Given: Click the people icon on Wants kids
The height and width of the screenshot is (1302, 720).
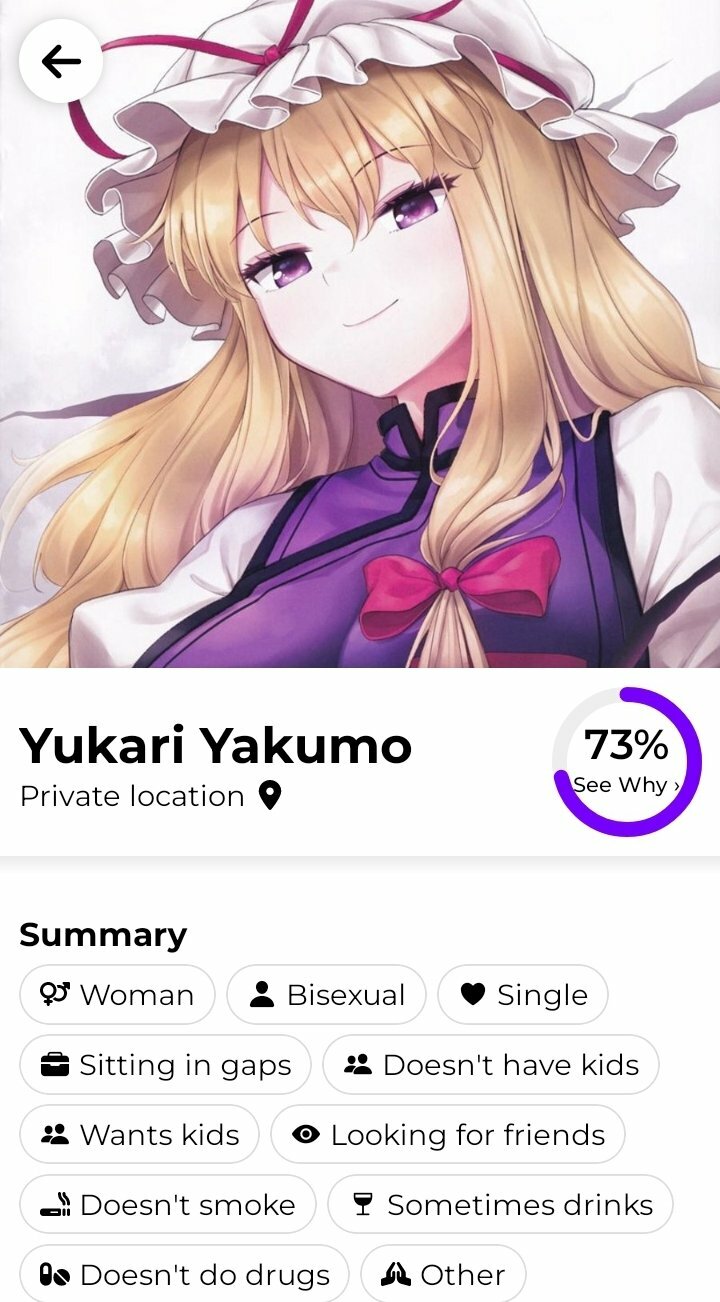Looking at the screenshot, I should [54, 1135].
